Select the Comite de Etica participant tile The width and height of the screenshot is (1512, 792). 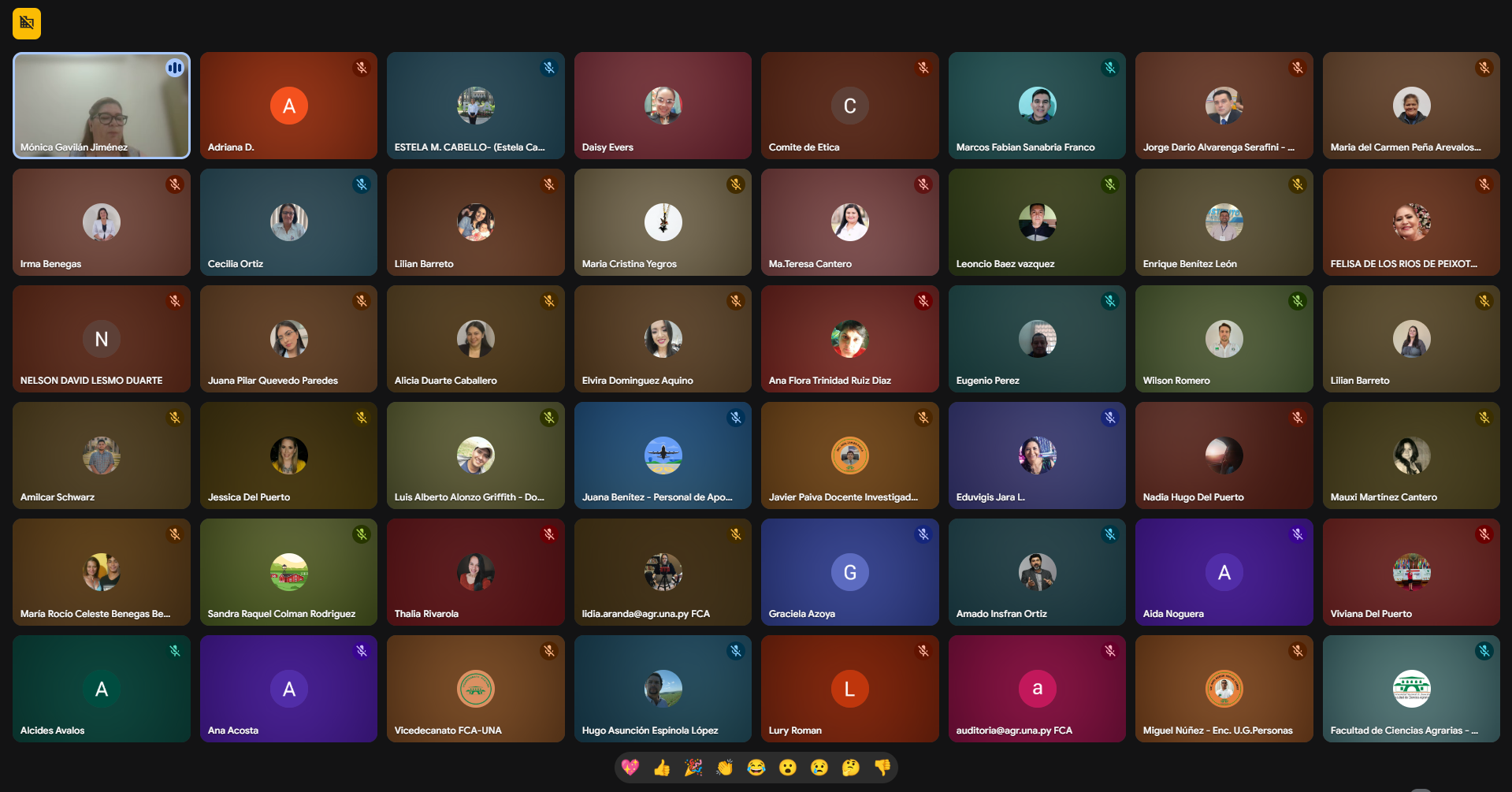pyautogui.click(x=849, y=106)
